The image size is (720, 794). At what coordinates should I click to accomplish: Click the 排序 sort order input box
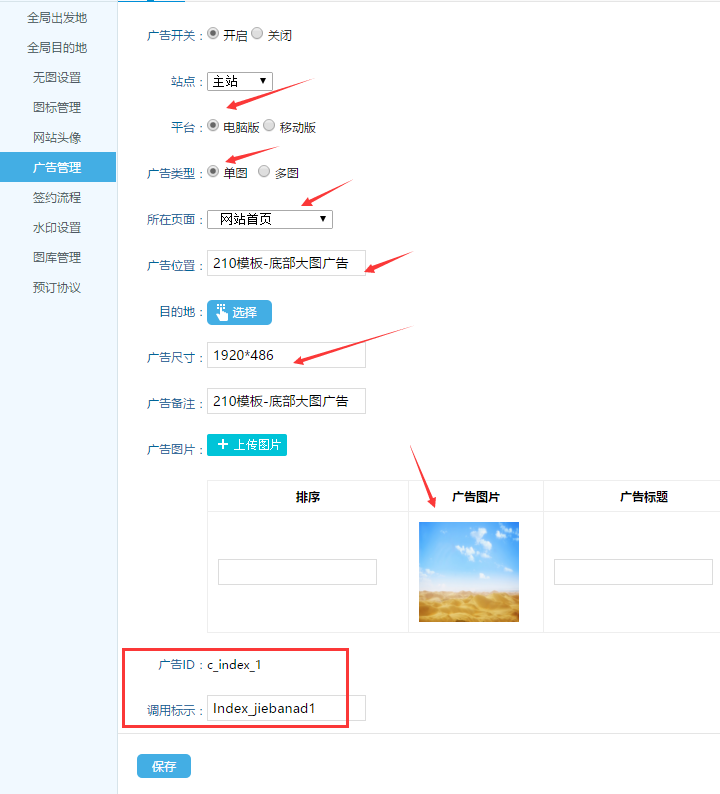tap(297, 572)
